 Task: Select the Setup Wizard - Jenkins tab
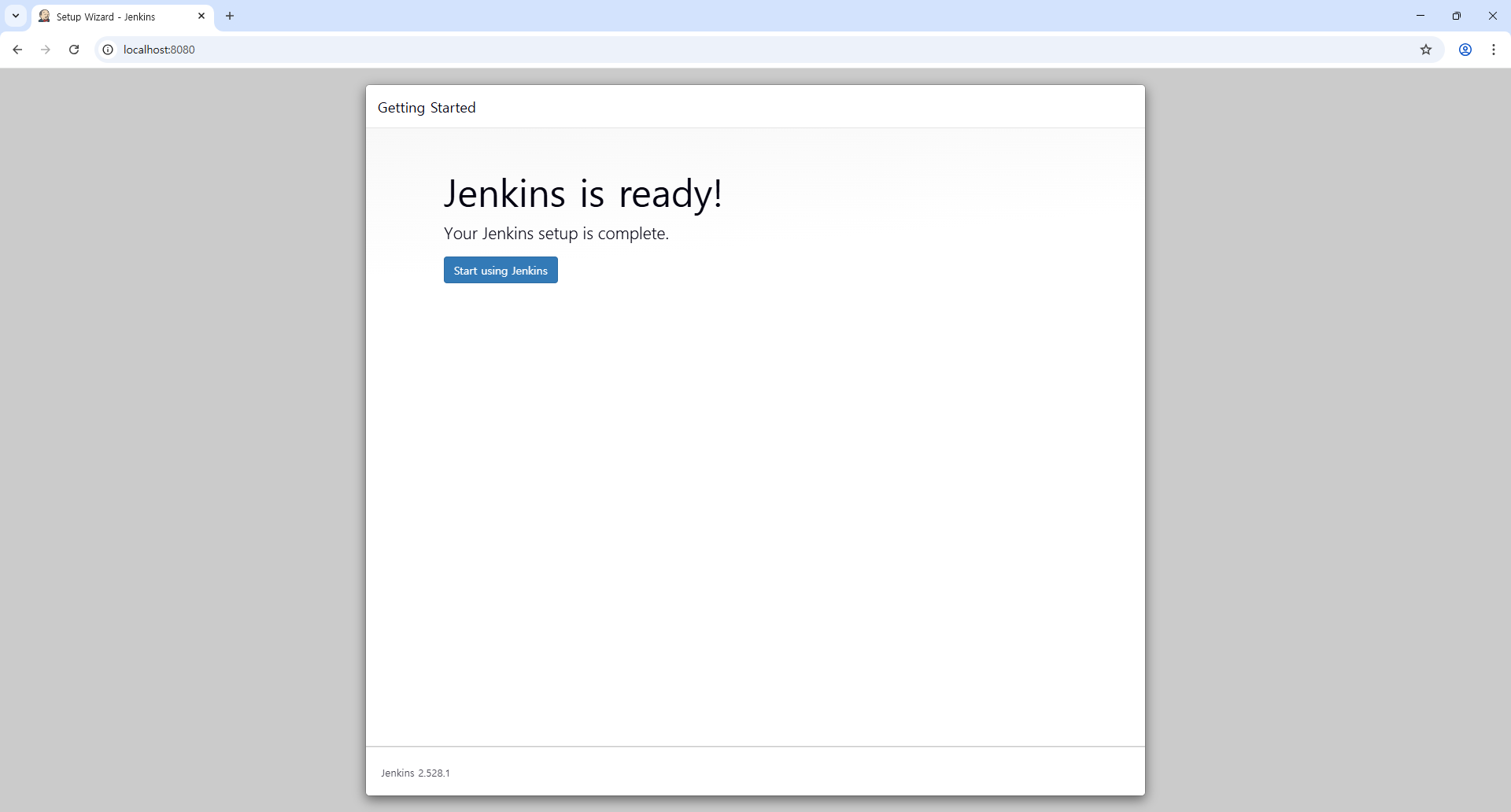click(123, 17)
